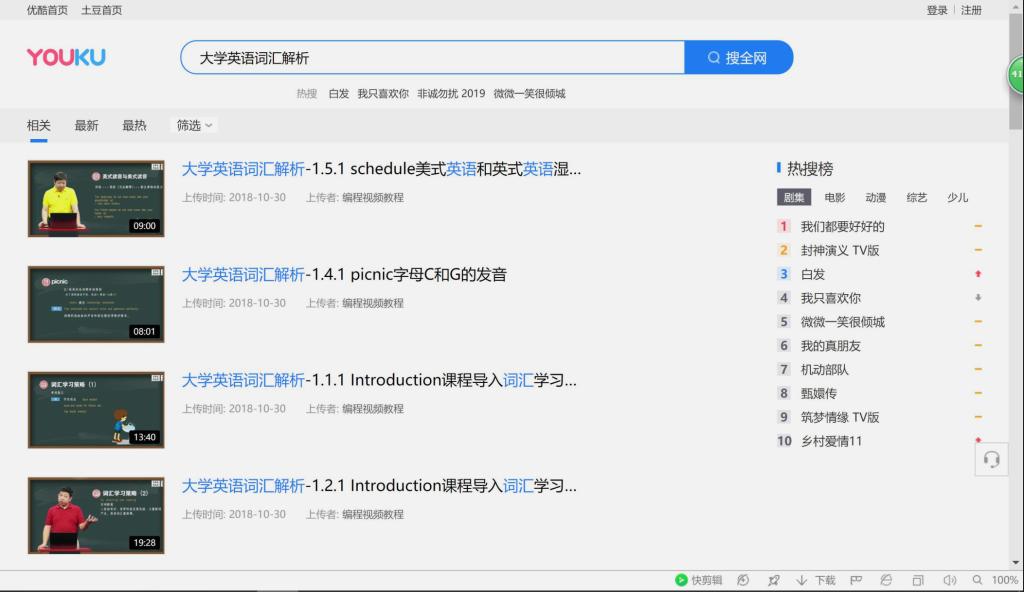The width and height of the screenshot is (1024, 592).
Task: Click 甄嬛传 in the hot search list
Action: [818, 394]
